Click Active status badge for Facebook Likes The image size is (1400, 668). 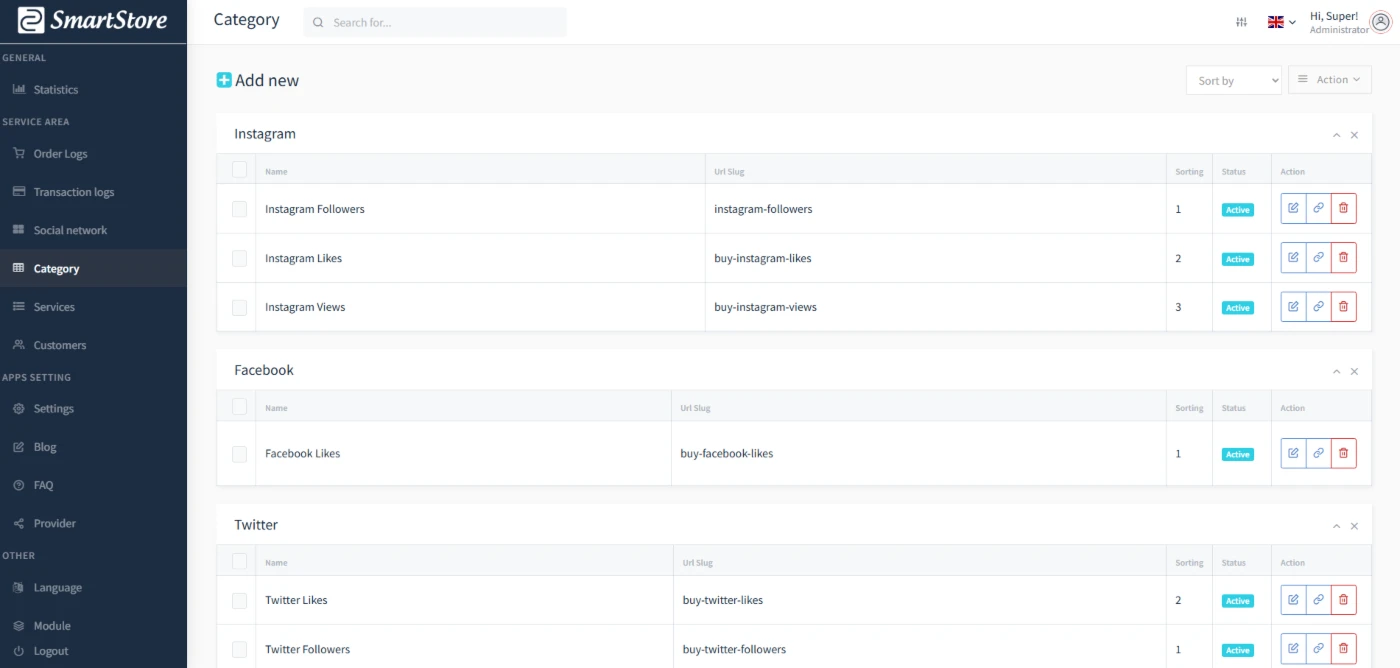coord(1238,454)
